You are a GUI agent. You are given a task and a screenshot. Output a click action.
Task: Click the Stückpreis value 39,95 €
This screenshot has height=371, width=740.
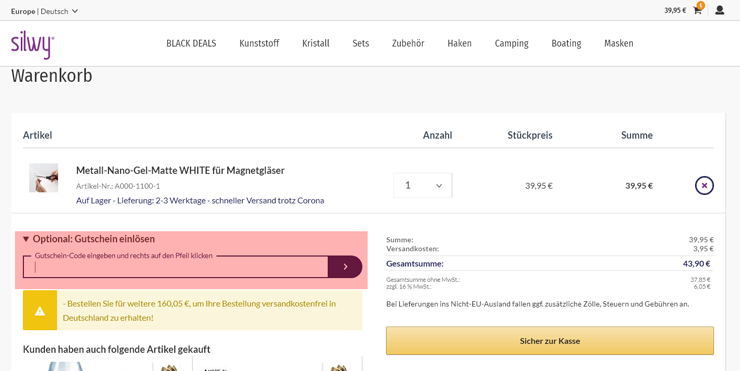[x=538, y=186]
